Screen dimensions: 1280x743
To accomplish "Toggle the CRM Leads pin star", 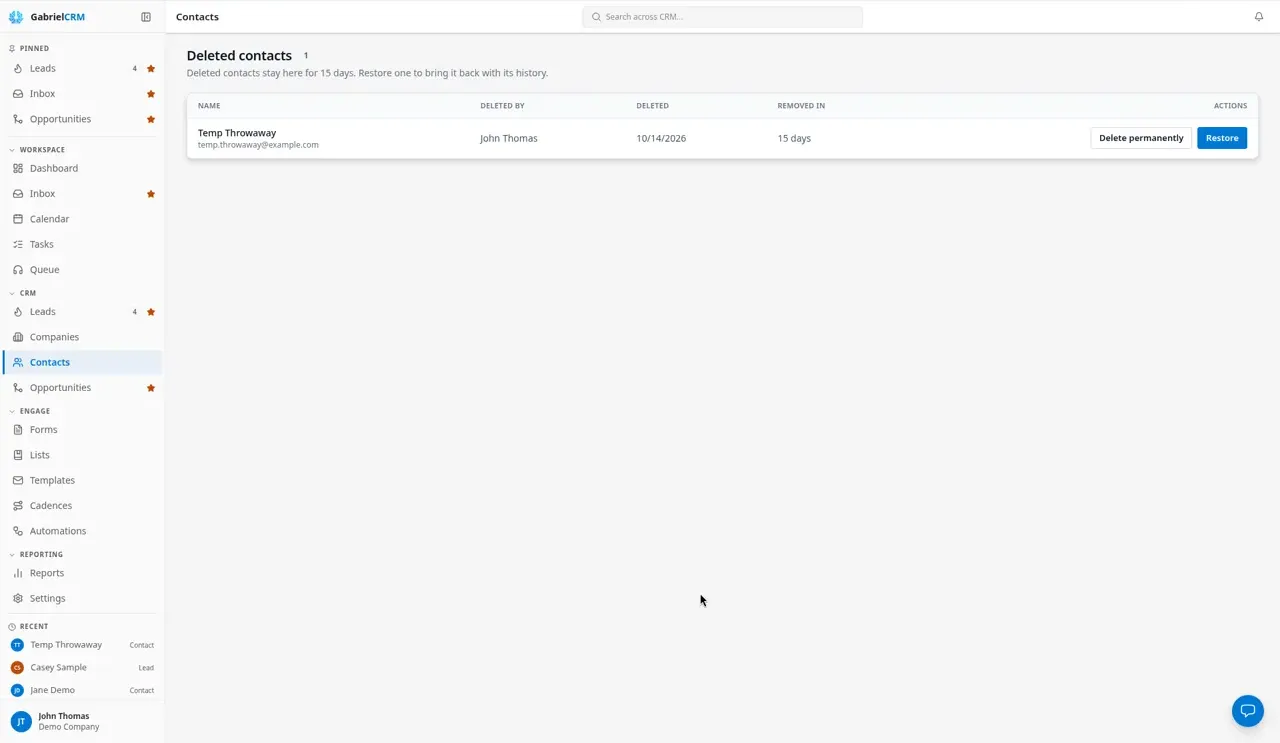I will (x=151, y=312).
